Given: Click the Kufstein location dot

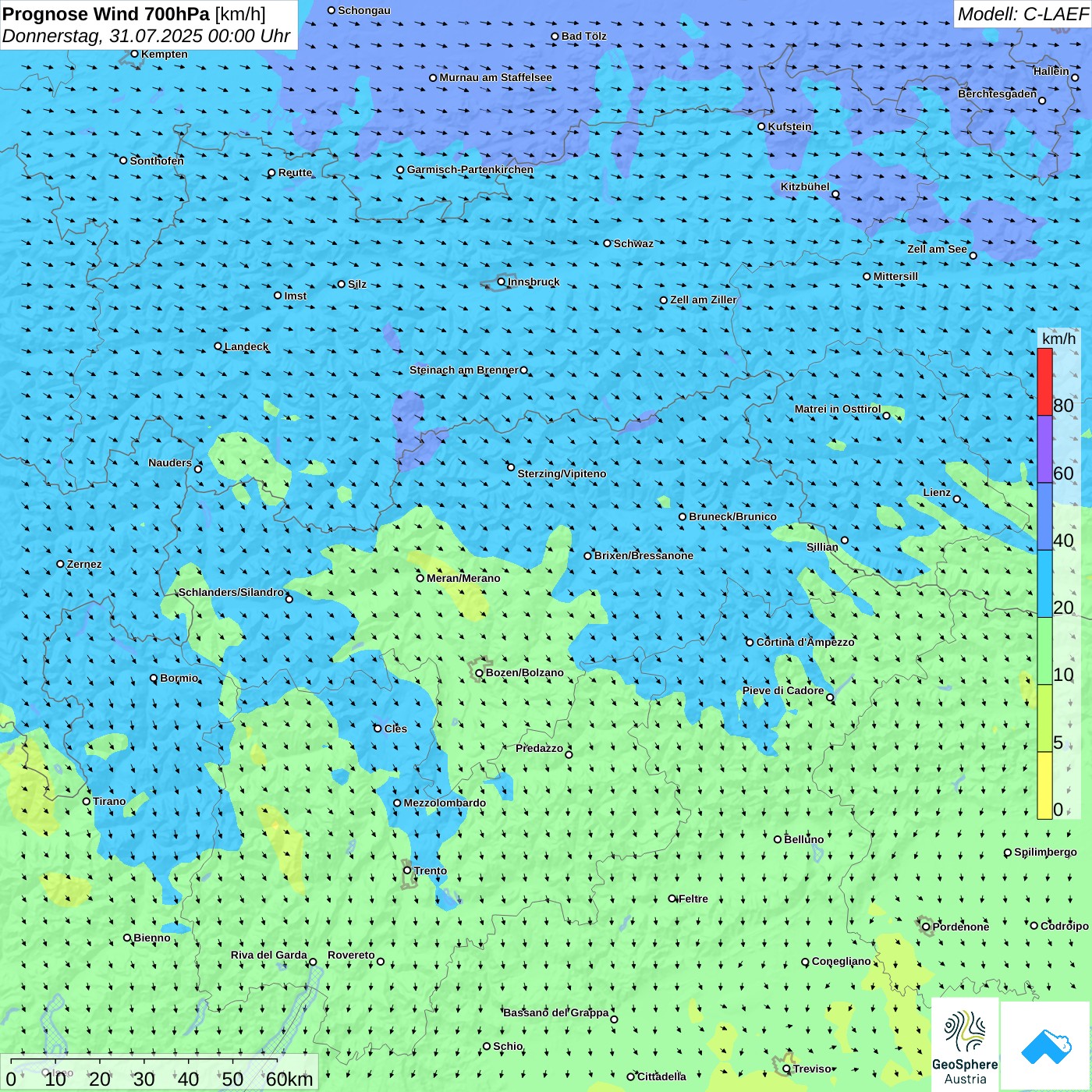Looking at the screenshot, I should pos(761,126).
